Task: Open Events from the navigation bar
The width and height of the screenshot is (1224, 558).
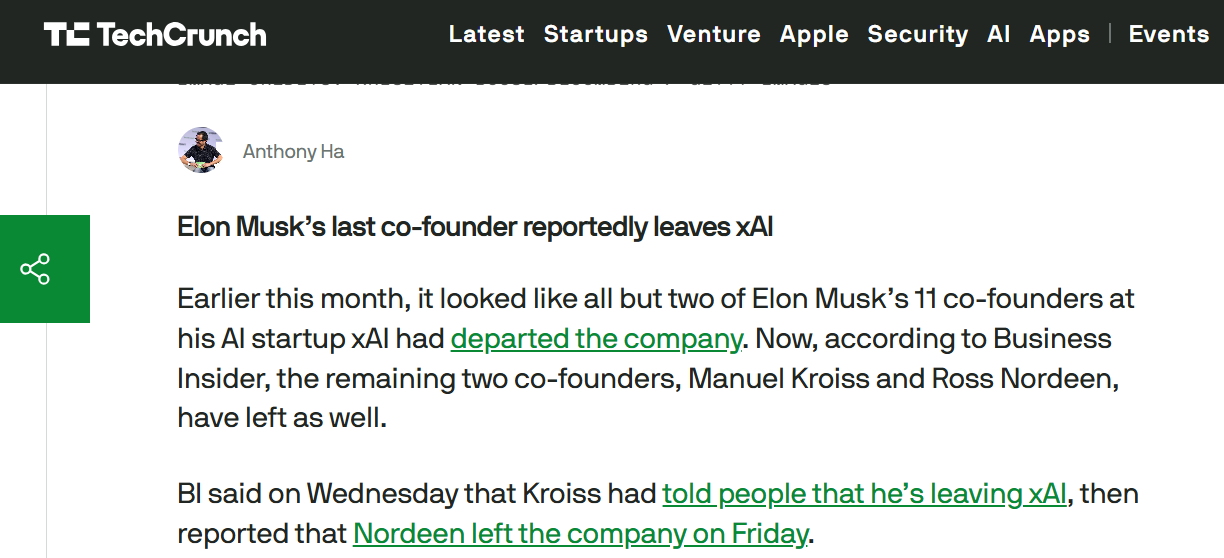Action: pyautogui.click(x=1169, y=34)
